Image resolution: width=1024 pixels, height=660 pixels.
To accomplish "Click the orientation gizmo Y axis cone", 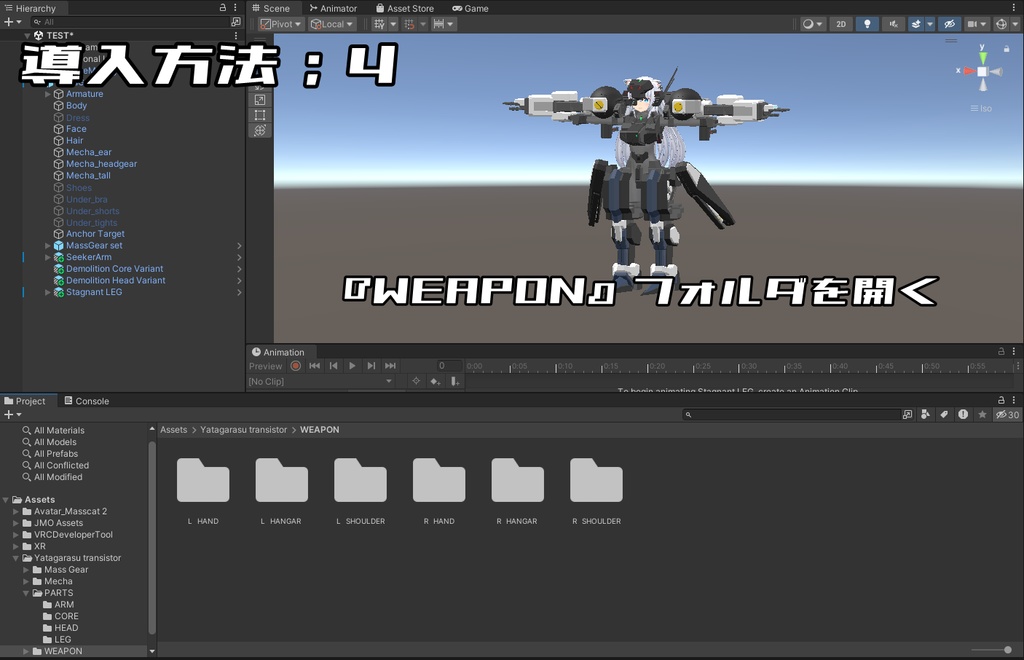I will (983, 57).
